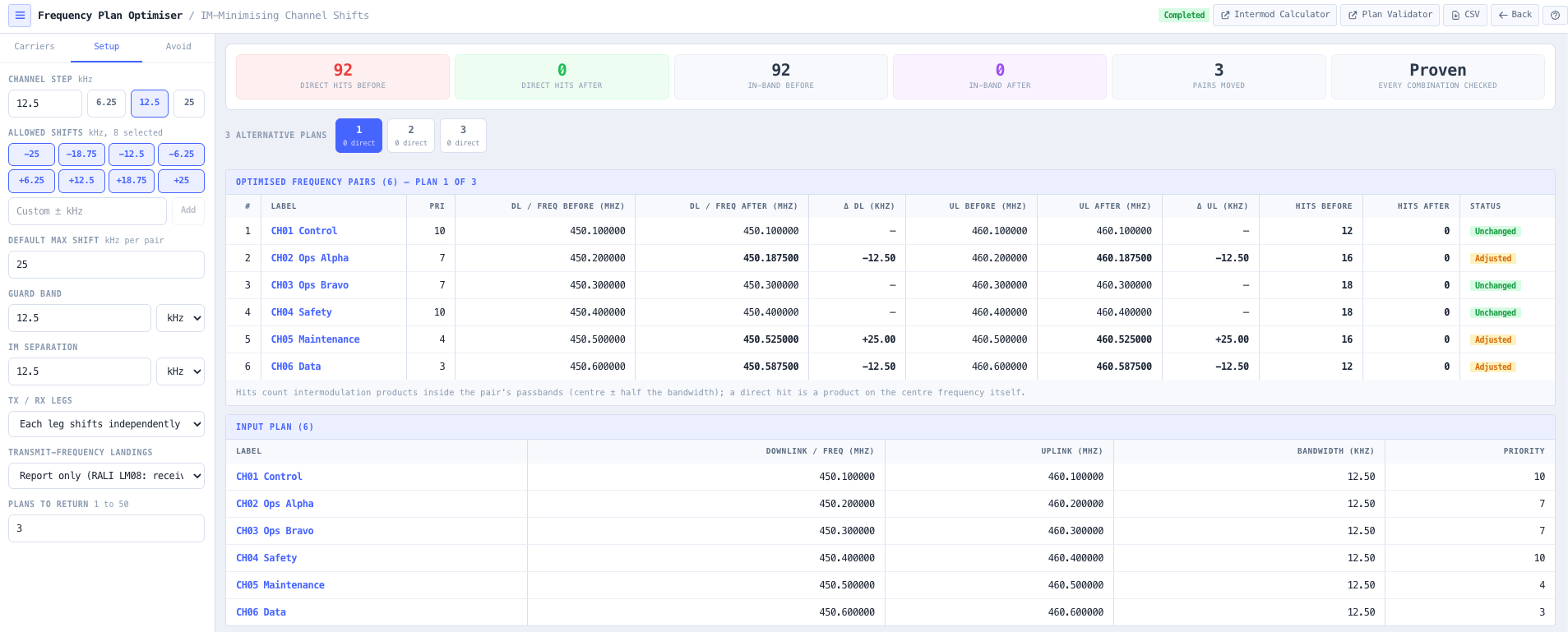View alternative plan 3

[463, 136]
